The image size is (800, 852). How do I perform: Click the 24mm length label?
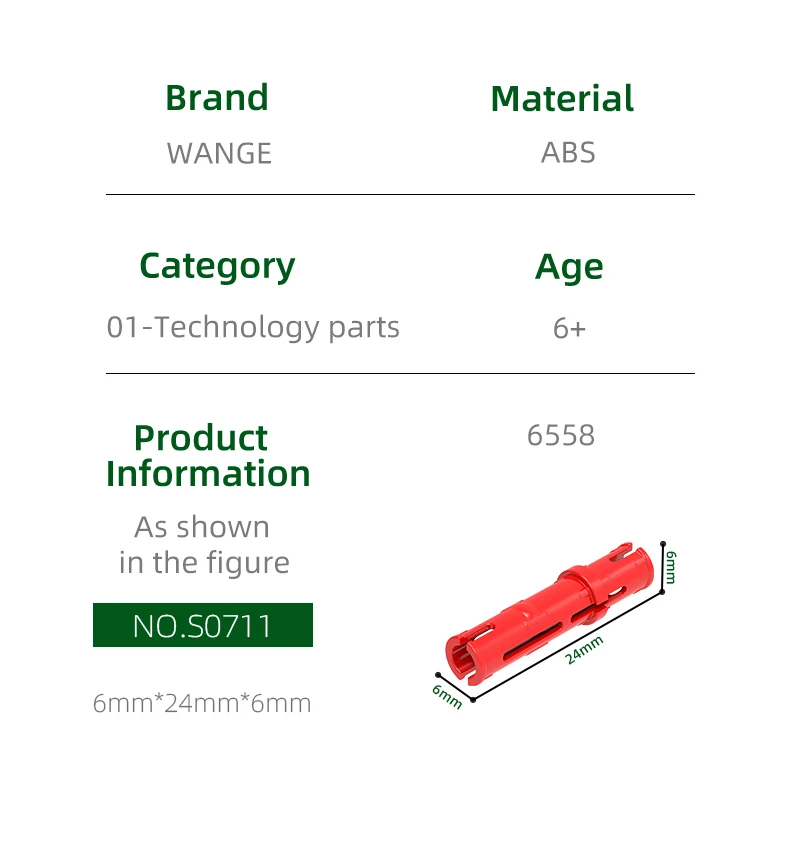584,650
